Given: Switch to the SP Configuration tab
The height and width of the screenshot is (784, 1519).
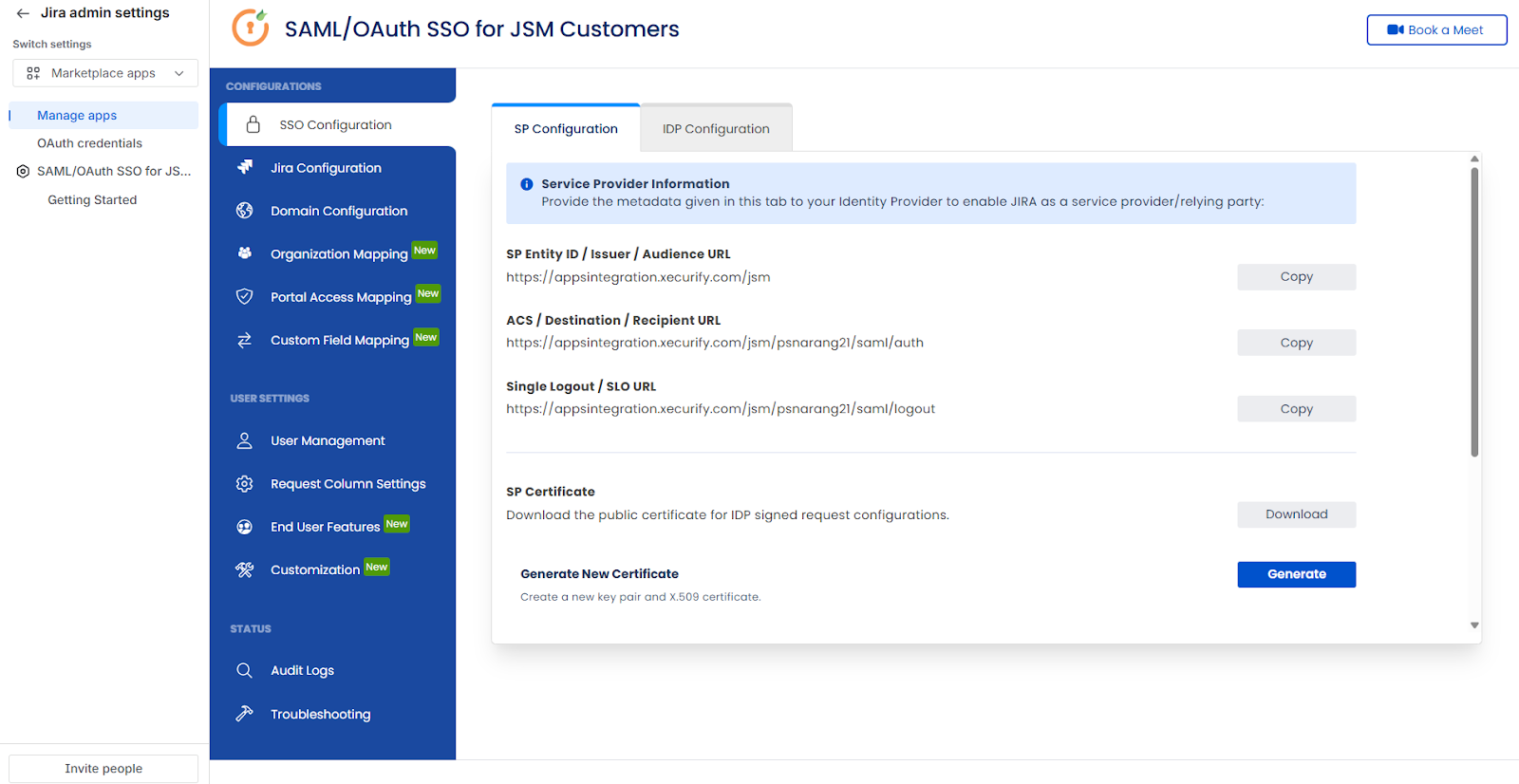Looking at the screenshot, I should (x=566, y=128).
